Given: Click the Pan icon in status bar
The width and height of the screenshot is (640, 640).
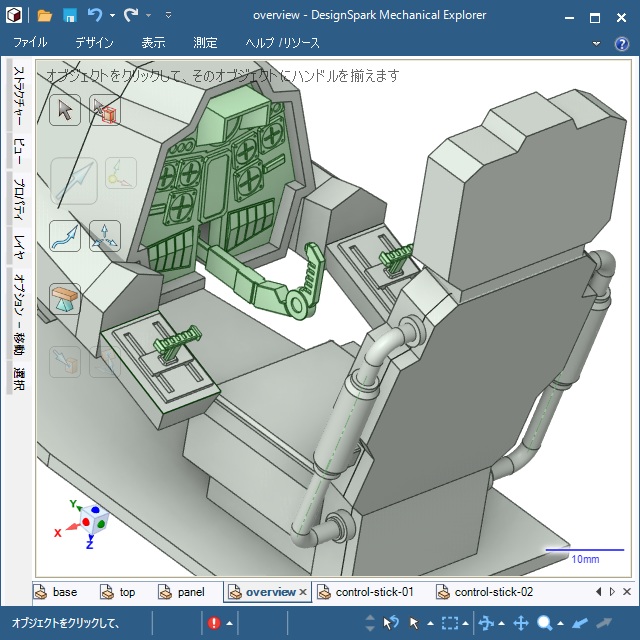Looking at the screenshot, I should pos(521,623).
